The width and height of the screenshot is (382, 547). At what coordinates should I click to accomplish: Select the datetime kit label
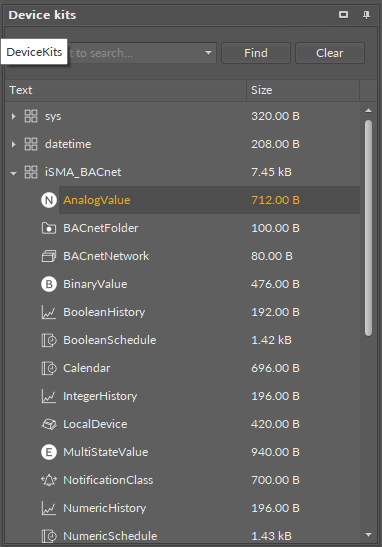(x=68, y=144)
